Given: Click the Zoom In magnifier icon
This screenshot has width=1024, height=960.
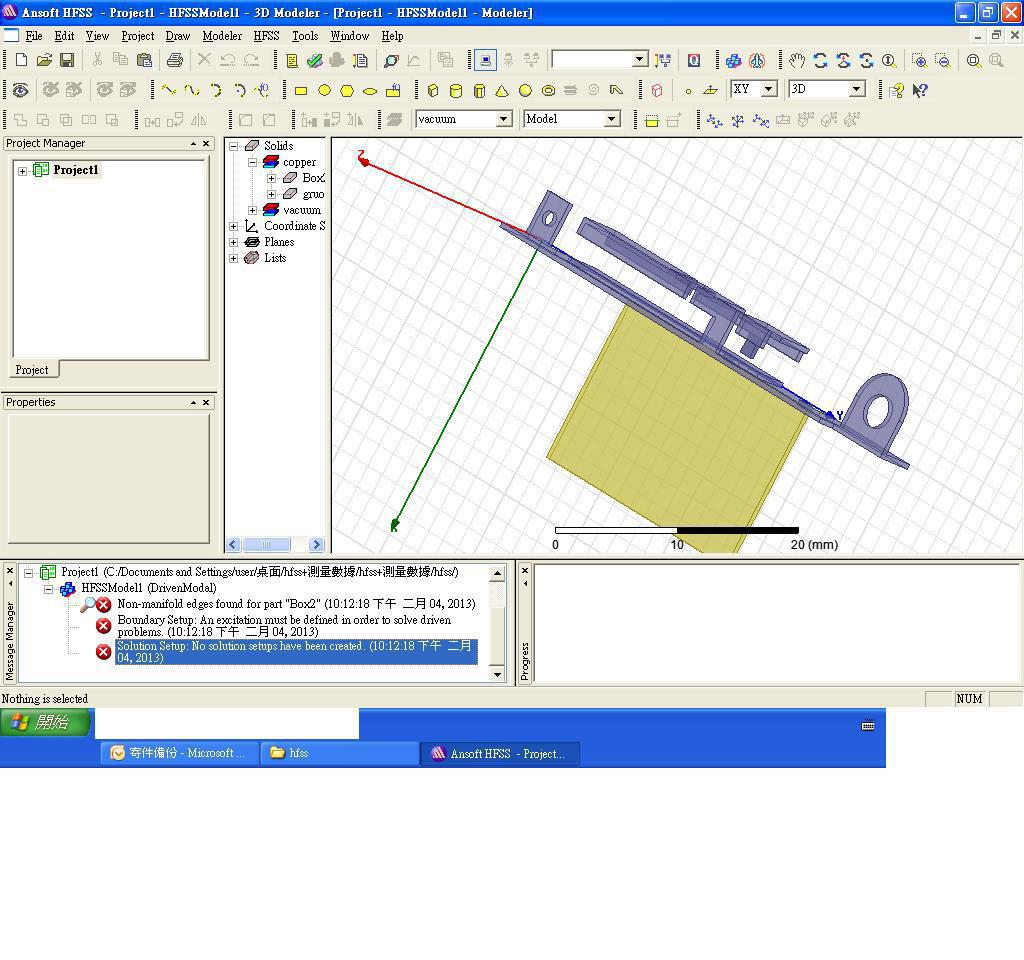Looking at the screenshot, I should [919, 60].
